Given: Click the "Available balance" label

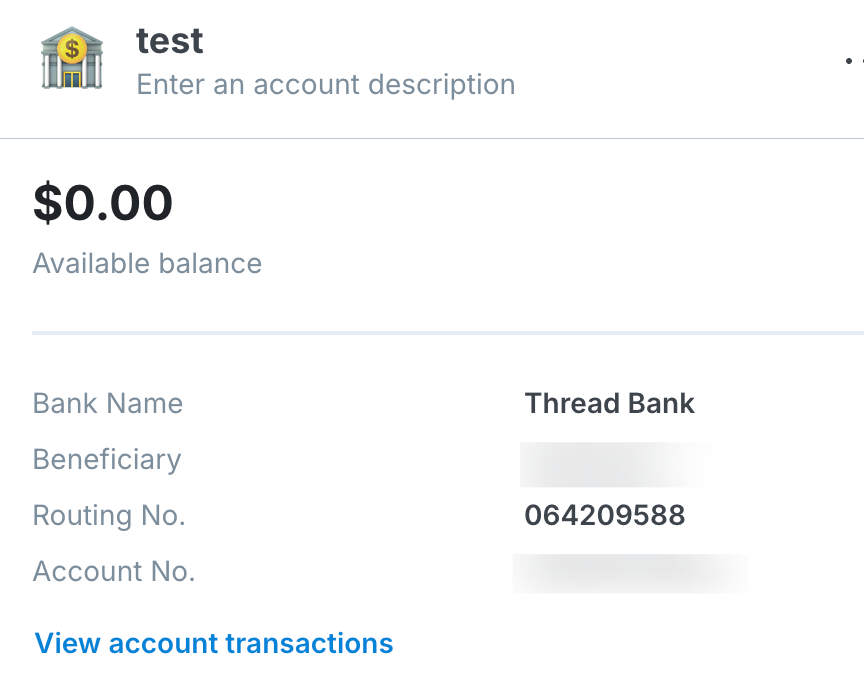Looking at the screenshot, I should click(x=147, y=264).
